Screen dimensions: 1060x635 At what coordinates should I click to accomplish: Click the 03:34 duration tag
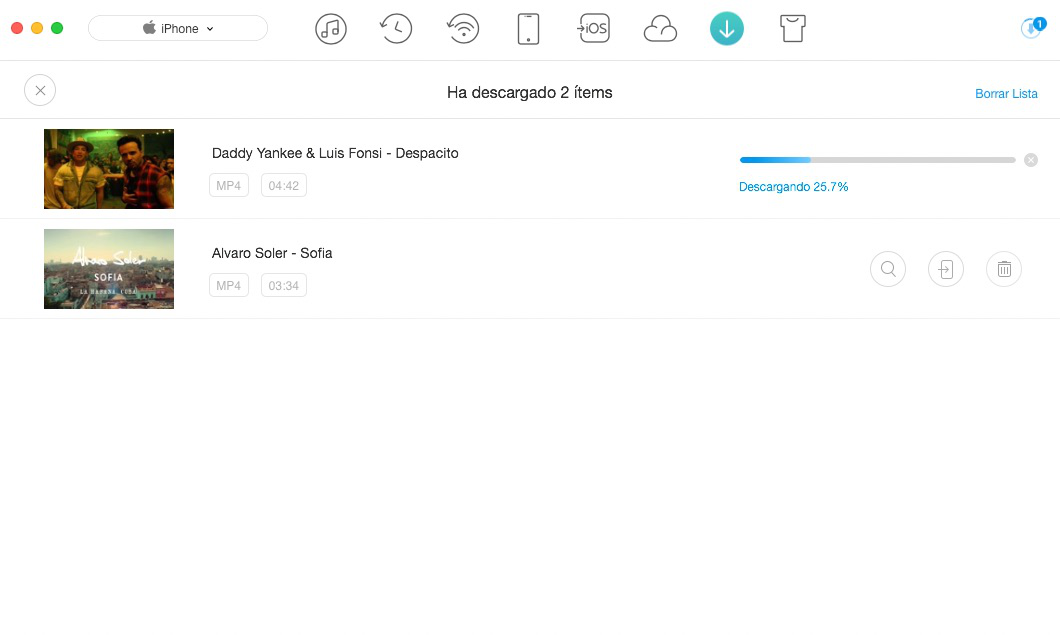283,285
